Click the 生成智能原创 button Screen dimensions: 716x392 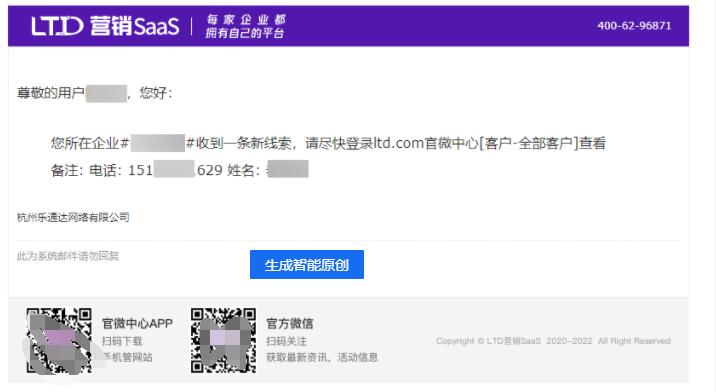click(307, 265)
